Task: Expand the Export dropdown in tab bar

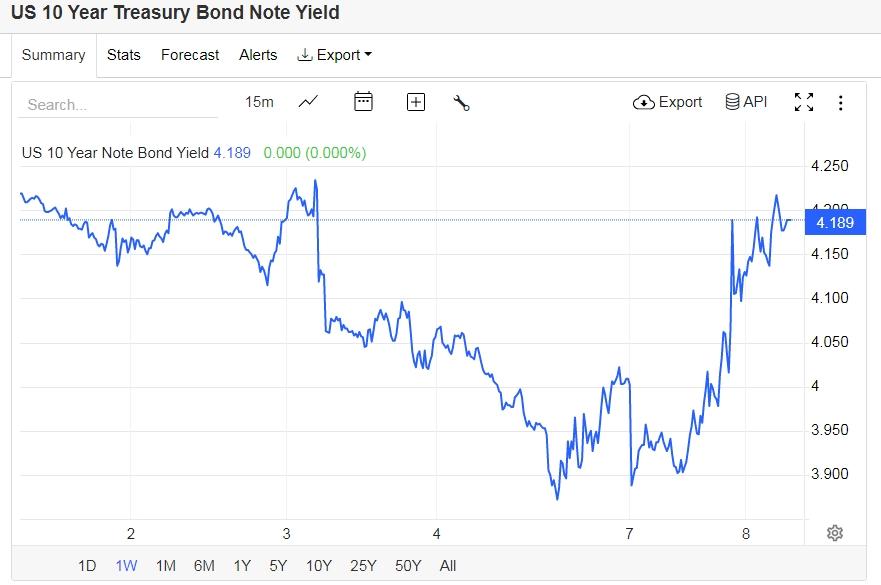Action: tap(335, 55)
